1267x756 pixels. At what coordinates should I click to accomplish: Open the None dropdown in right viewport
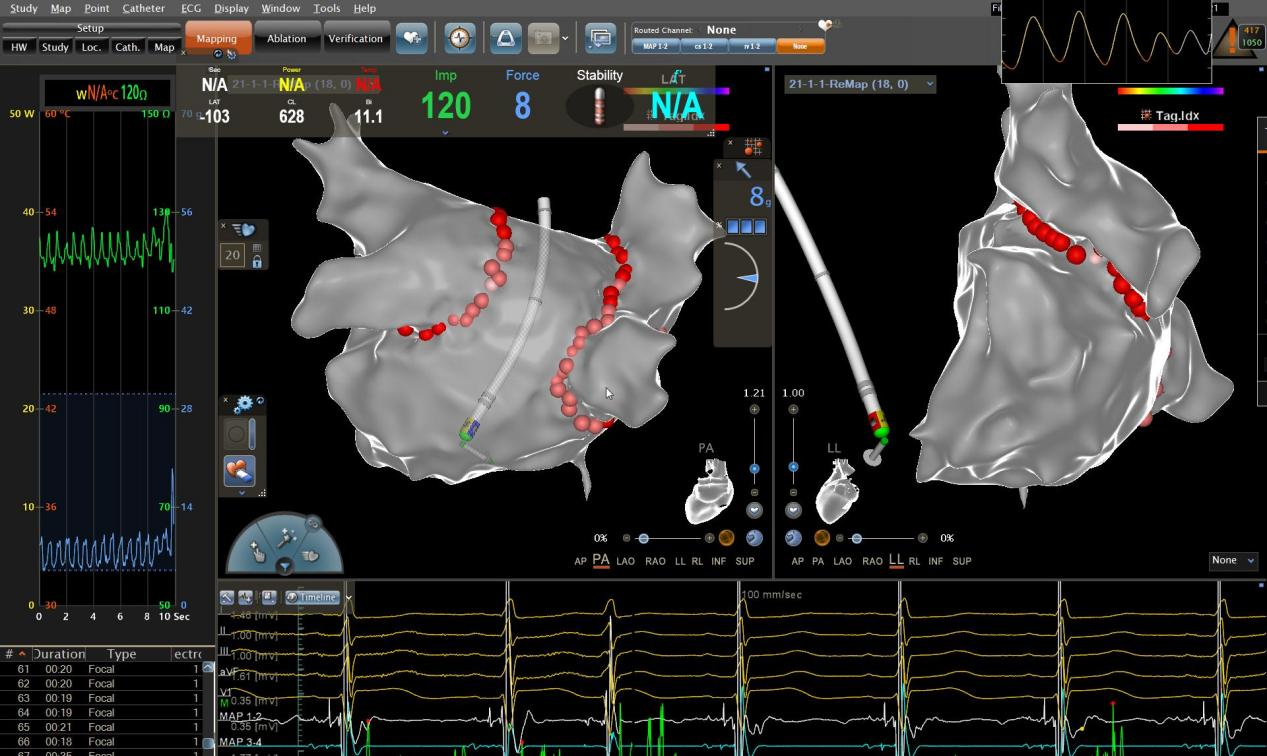[1232, 561]
